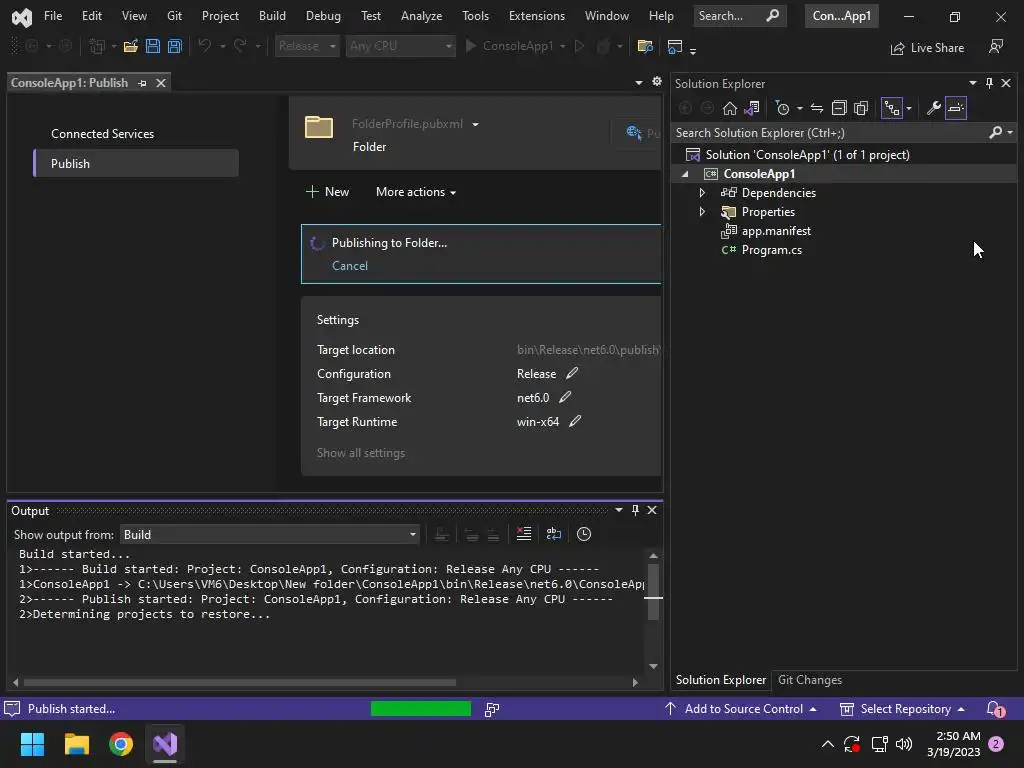Viewport: 1024px width, 768px height.
Task: Switch between solutions and folder views
Action: [x=752, y=108]
